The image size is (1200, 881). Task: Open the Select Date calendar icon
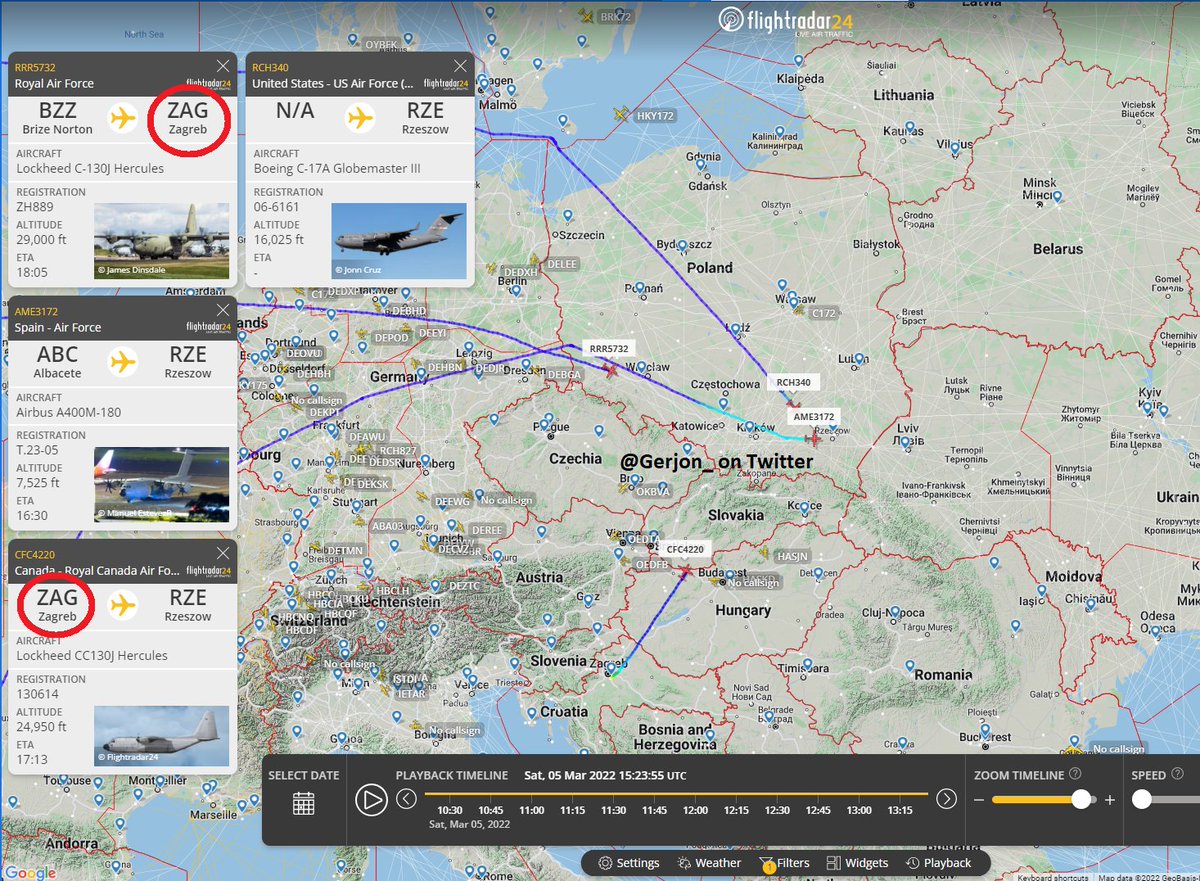(x=304, y=803)
